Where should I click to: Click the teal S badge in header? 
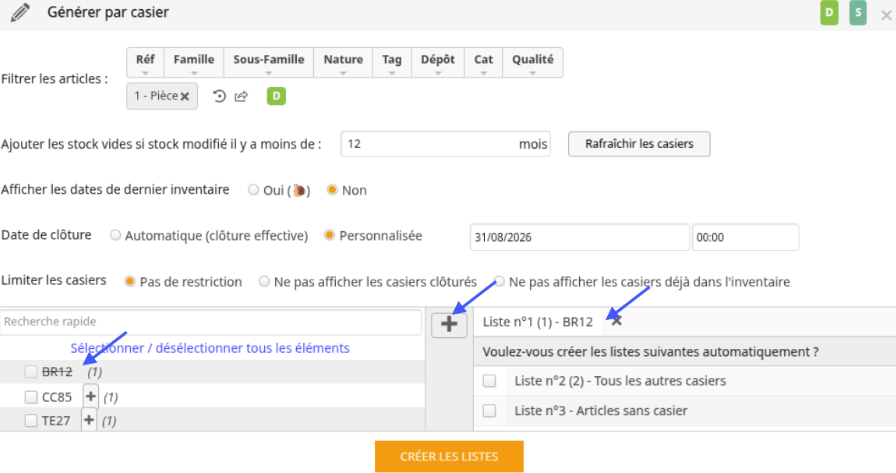[x=858, y=13]
